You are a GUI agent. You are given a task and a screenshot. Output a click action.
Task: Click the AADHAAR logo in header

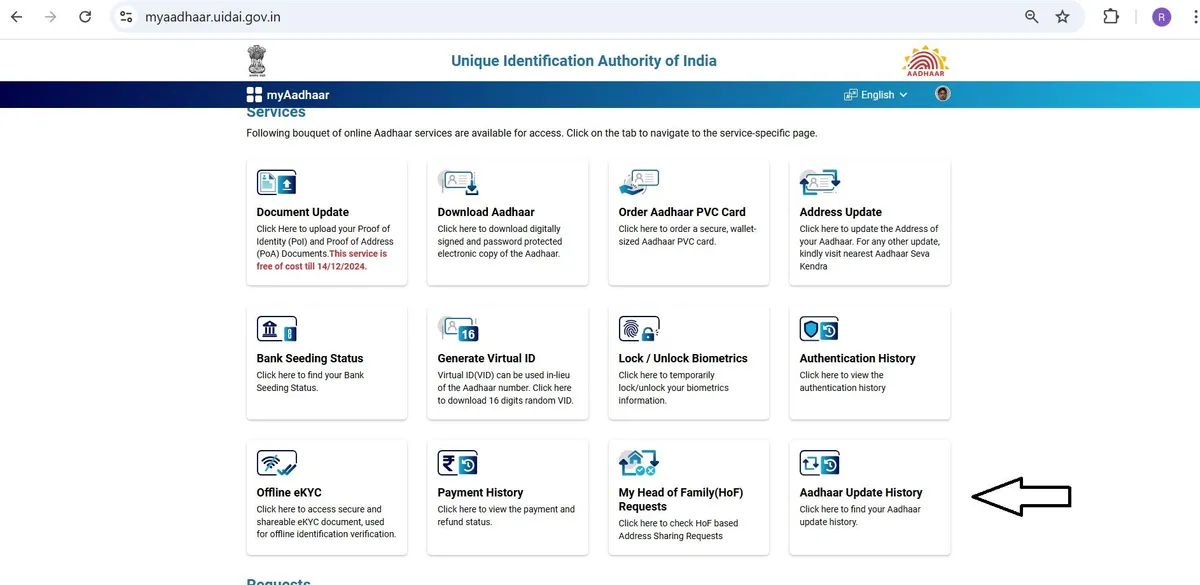pos(925,62)
